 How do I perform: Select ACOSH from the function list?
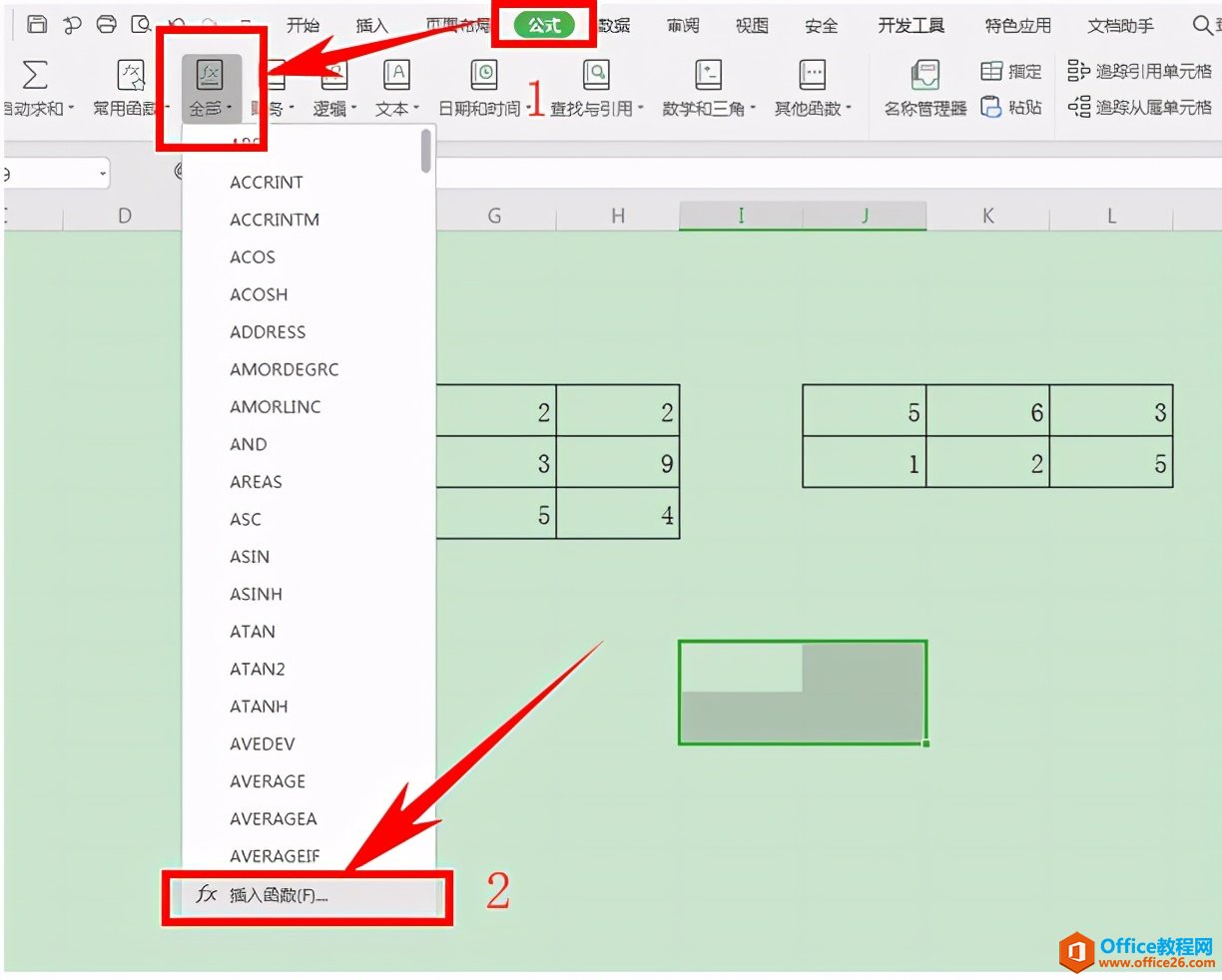click(x=259, y=294)
